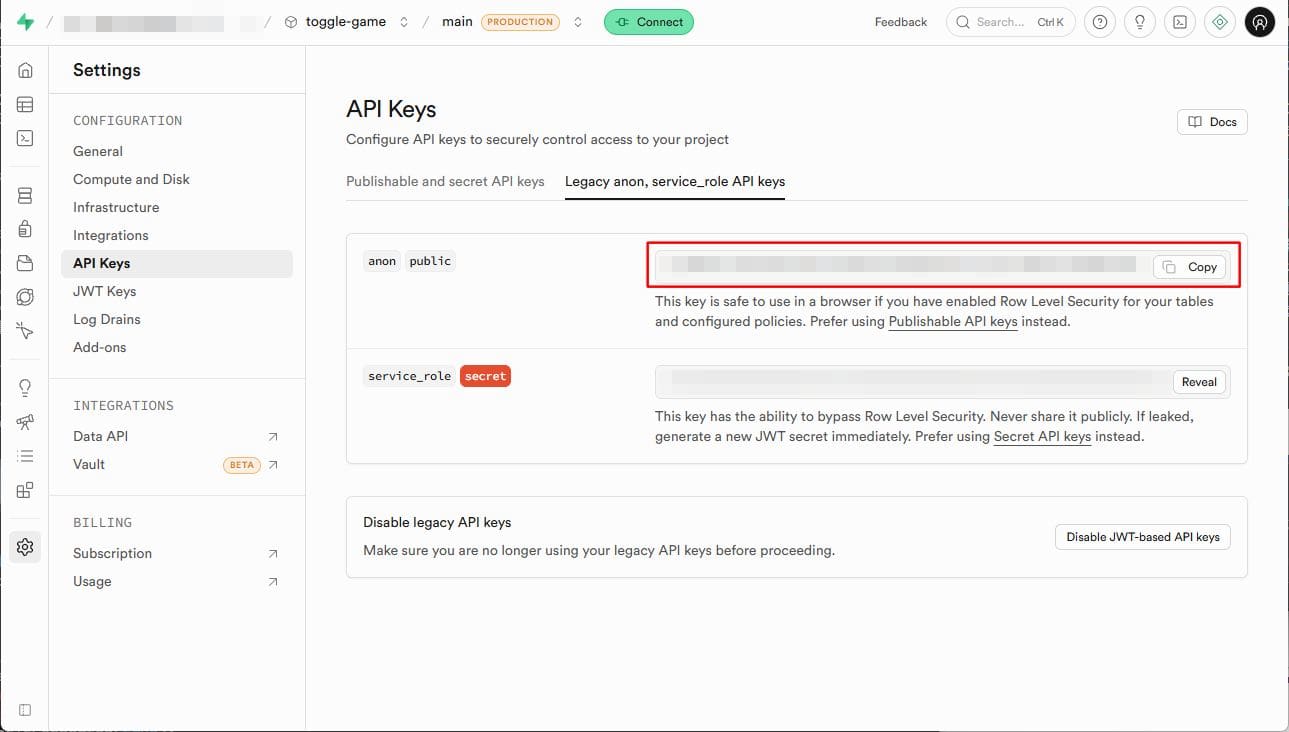The height and width of the screenshot is (732, 1289).
Task: Open the SQL Editor sidebar icon
Action: click(x=25, y=138)
